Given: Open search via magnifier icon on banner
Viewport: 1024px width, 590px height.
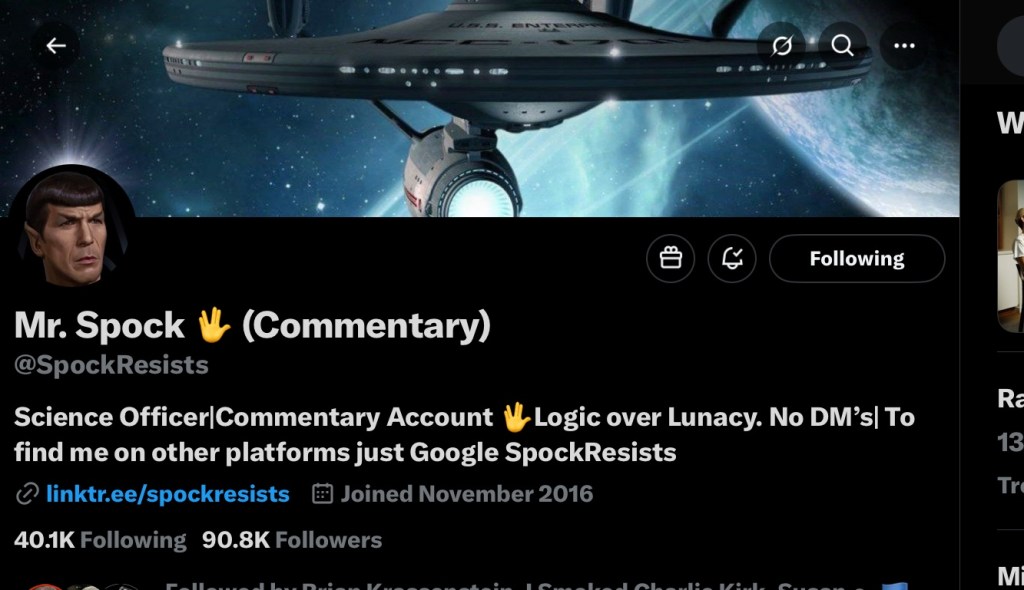Looking at the screenshot, I should pyautogui.click(x=842, y=45).
